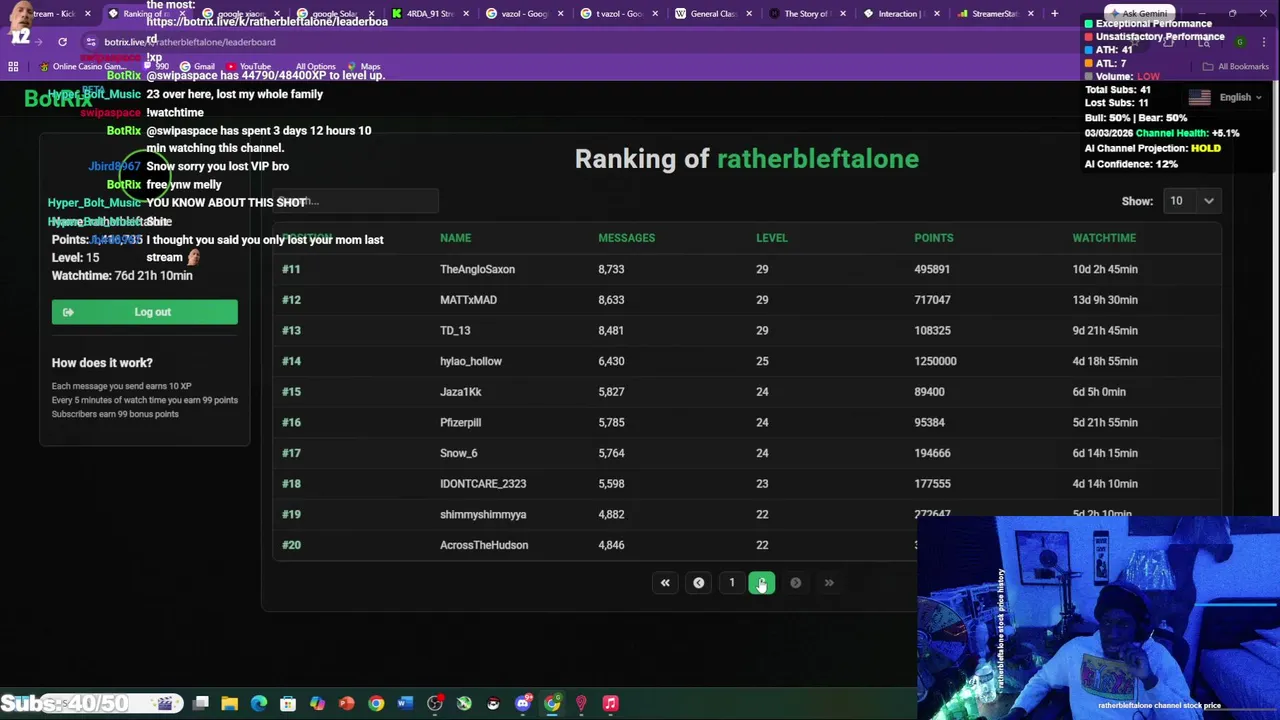Switch to the General Clas... browser tab
This screenshot has width=1280, height=720.
[x=712, y=14]
